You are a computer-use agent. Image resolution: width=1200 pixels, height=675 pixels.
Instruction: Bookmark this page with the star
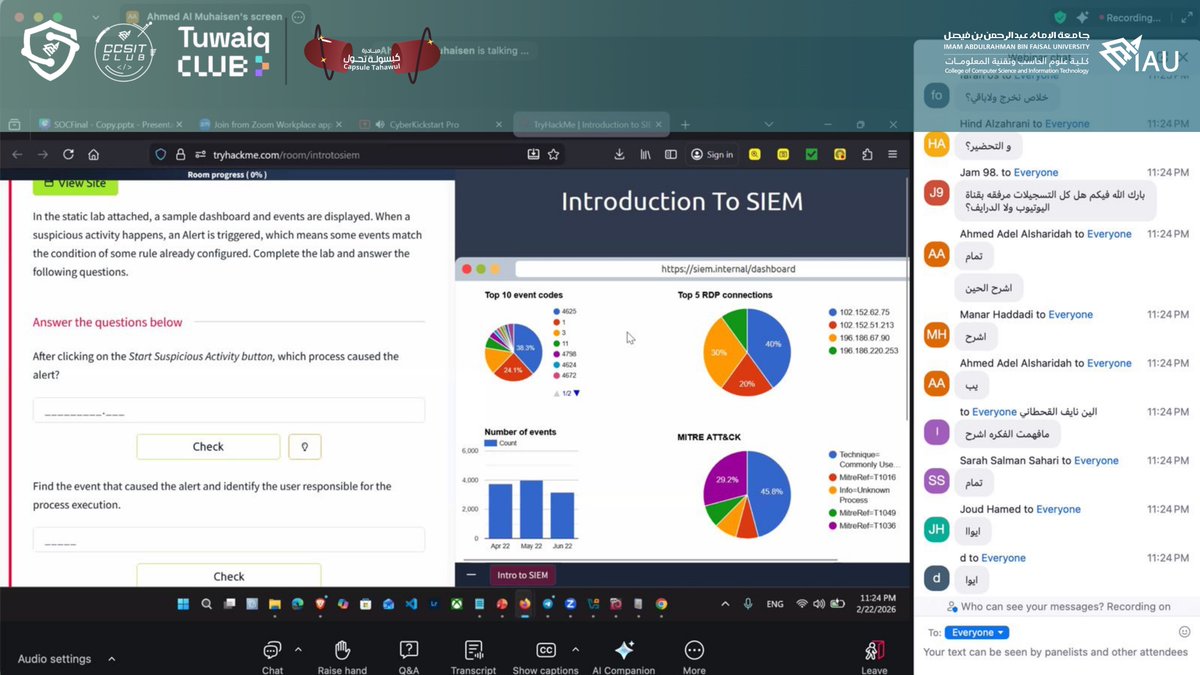tap(553, 154)
